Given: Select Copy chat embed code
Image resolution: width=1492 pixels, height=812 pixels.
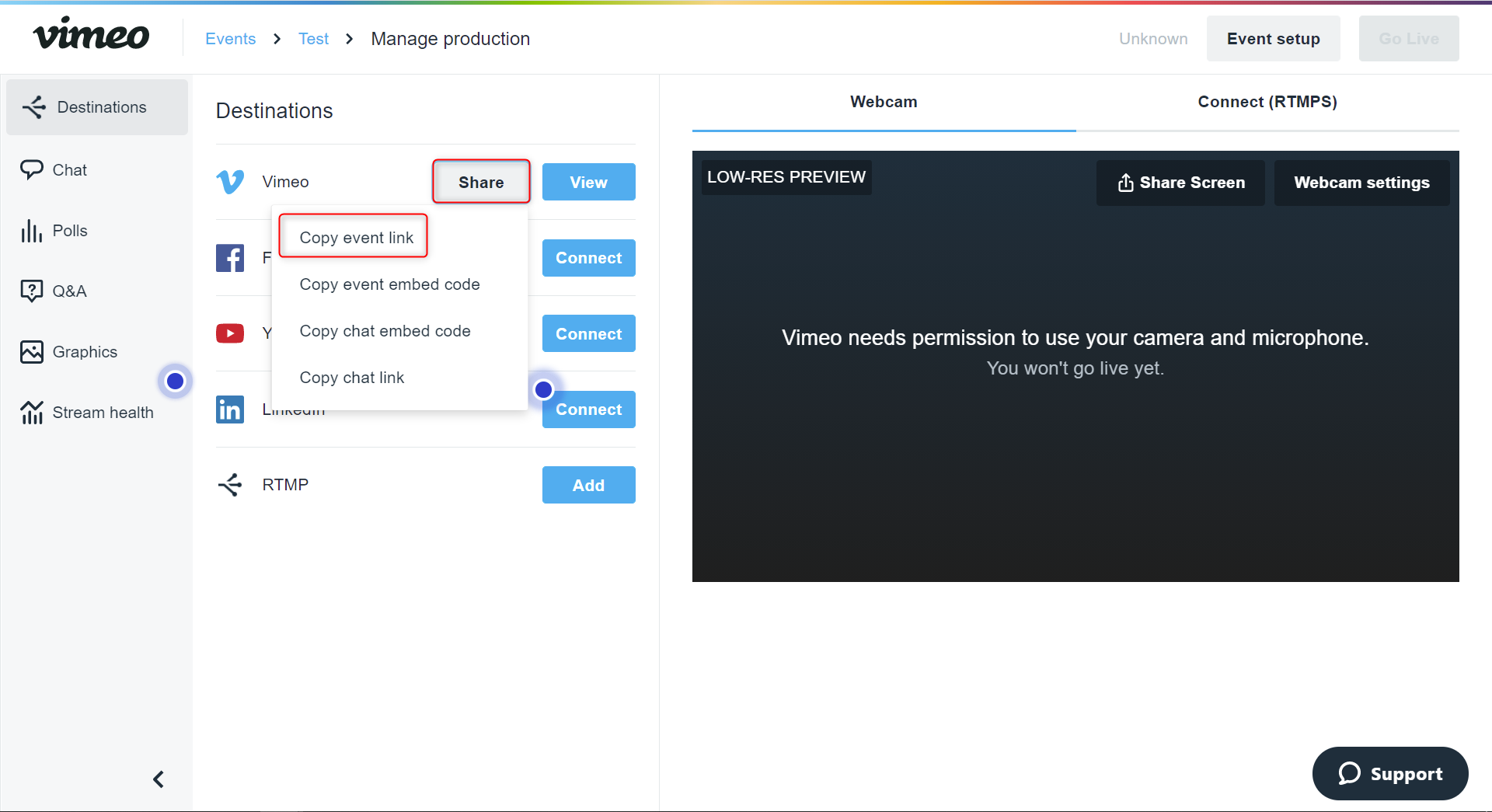Looking at the screenshot, I should (385, 331).
